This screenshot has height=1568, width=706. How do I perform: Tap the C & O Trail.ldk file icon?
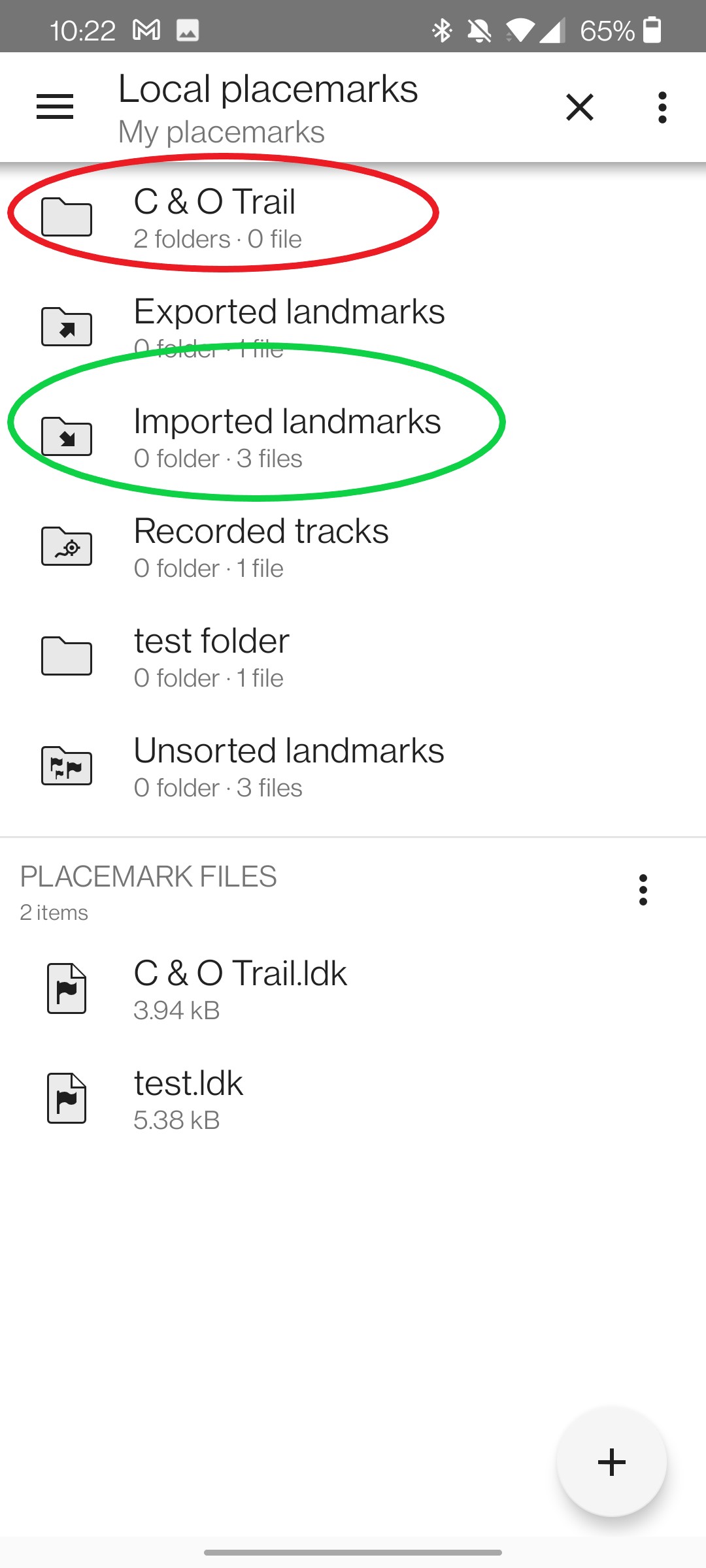click(x=67, y=988)
